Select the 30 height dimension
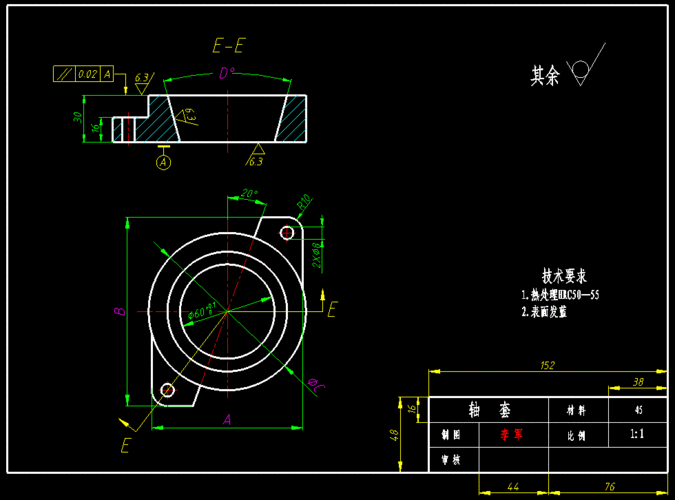This screenshot has height=500, width=675. click(x=77, y=119)
